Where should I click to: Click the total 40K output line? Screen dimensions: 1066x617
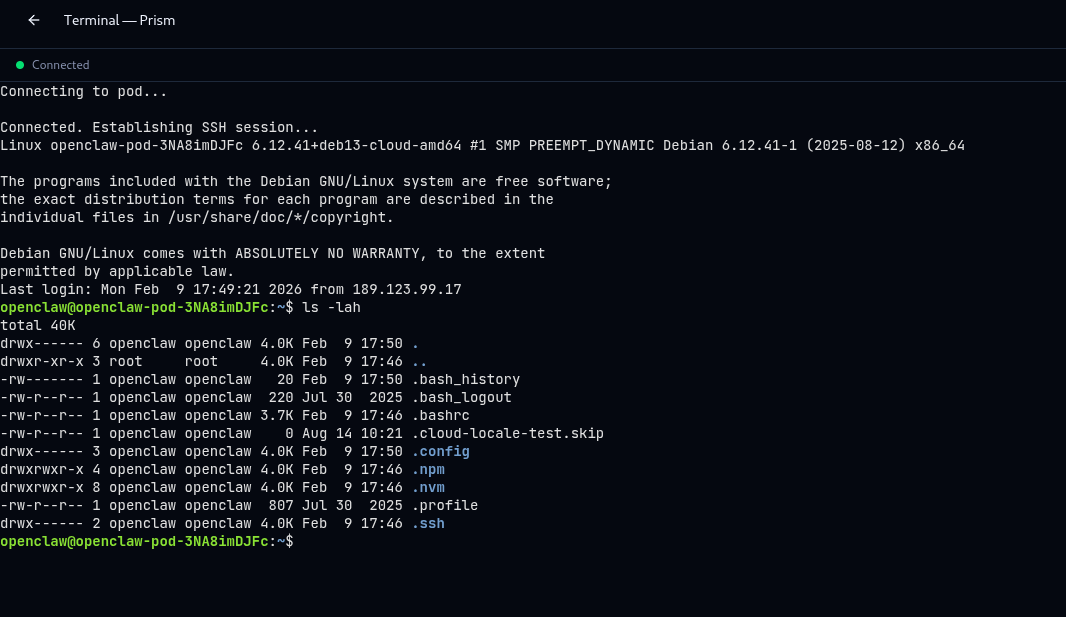(x=37, y=325)
